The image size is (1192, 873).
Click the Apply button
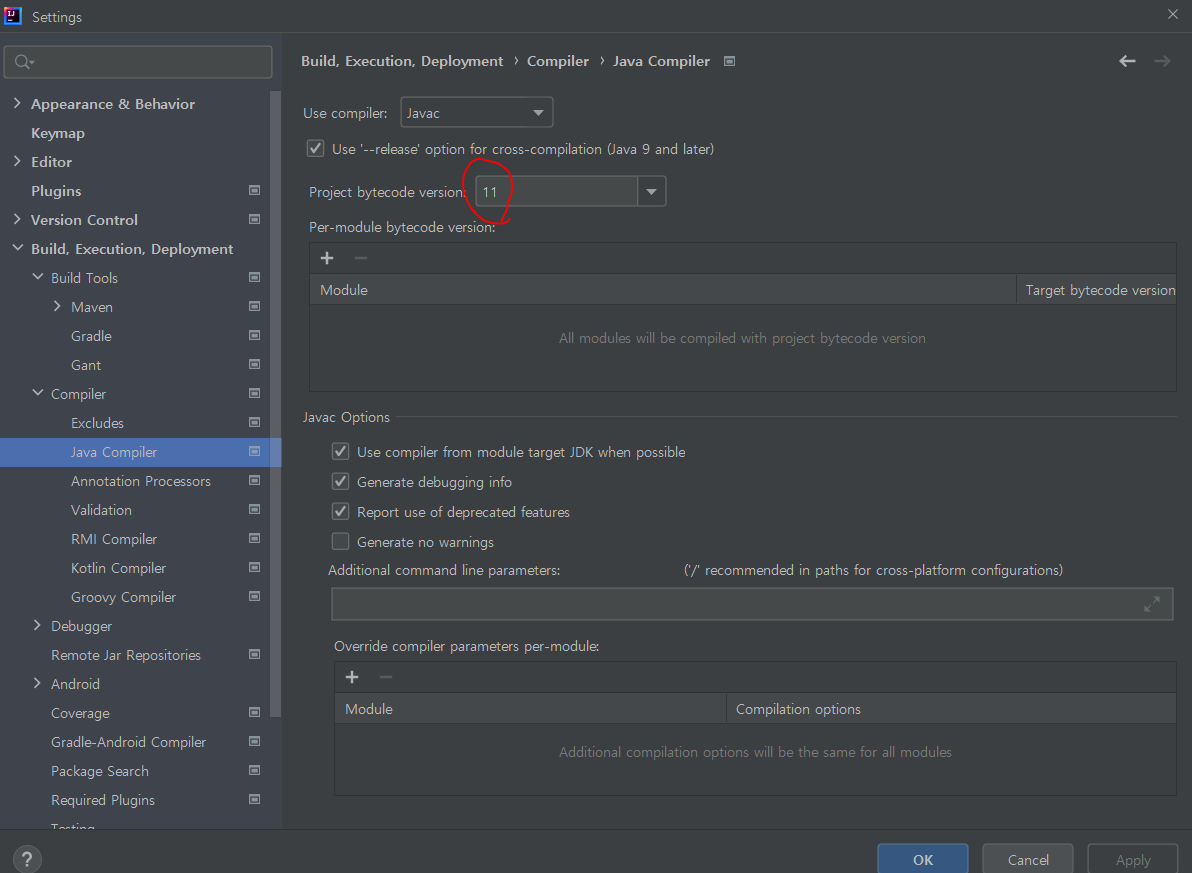click(x=1133, y=859)
